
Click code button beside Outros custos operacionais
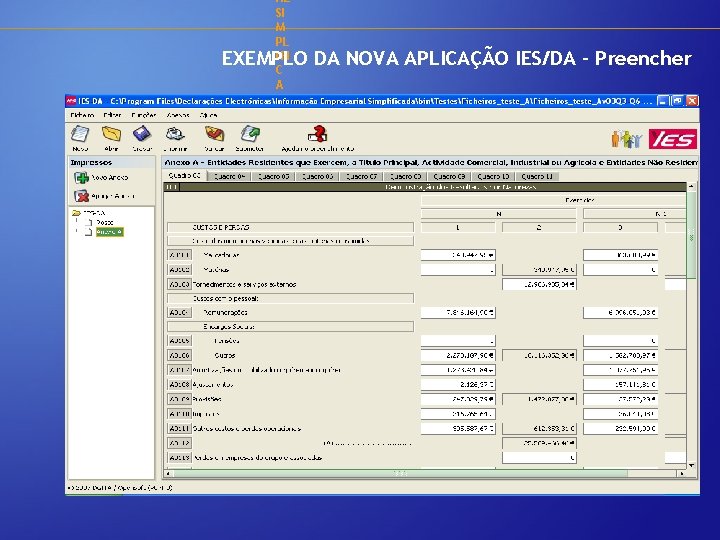[x=179, y=428]
